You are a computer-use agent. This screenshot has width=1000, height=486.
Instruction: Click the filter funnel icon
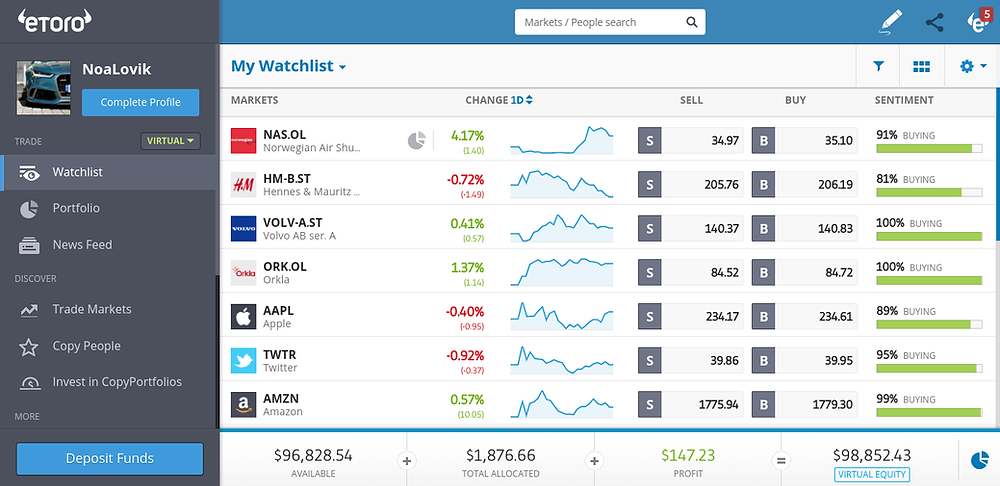(x=878, y=66)
